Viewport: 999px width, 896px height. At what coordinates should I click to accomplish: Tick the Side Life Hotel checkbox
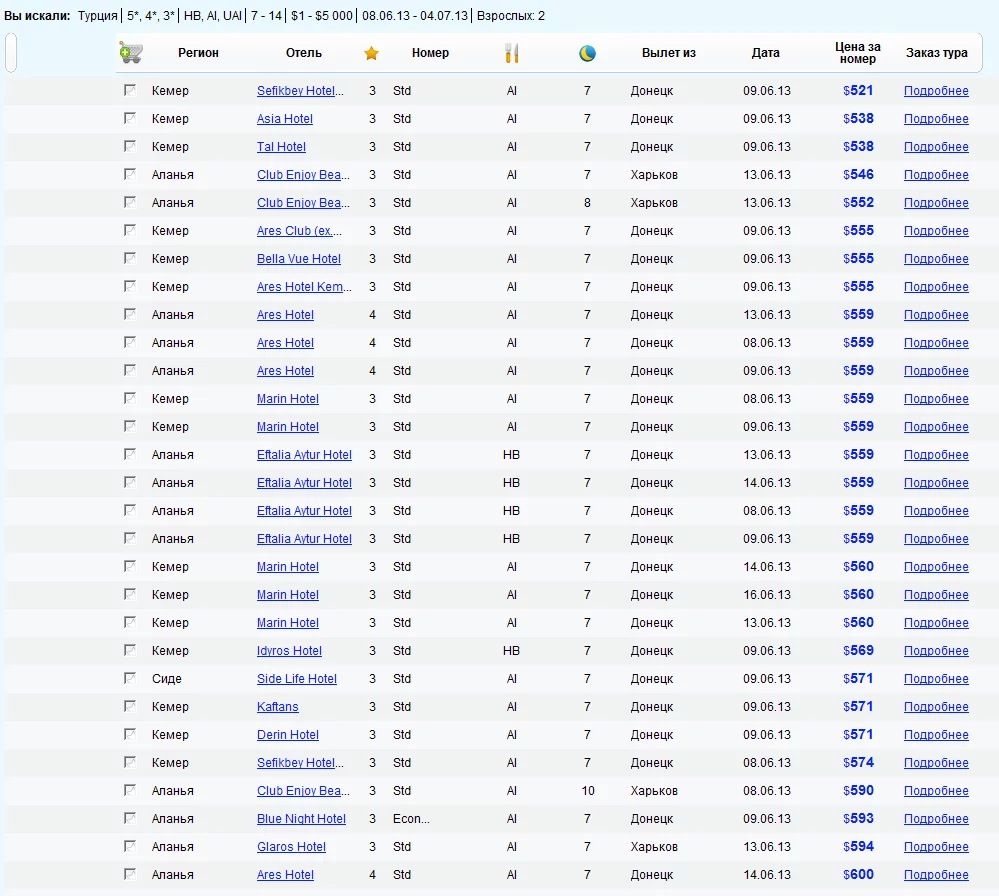[130, 678]
